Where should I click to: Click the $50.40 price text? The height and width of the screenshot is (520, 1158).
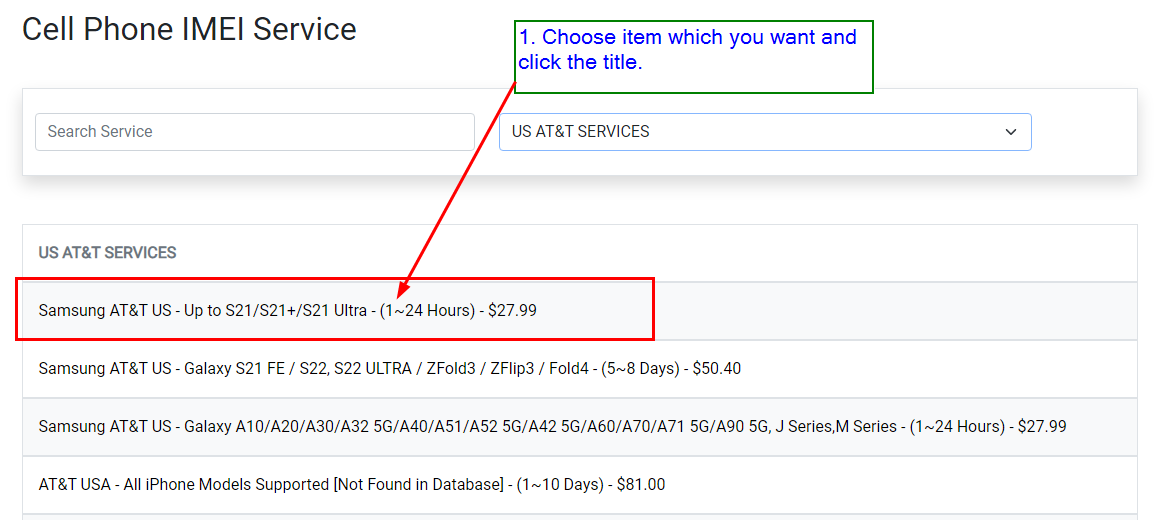(x=717, y=369)
